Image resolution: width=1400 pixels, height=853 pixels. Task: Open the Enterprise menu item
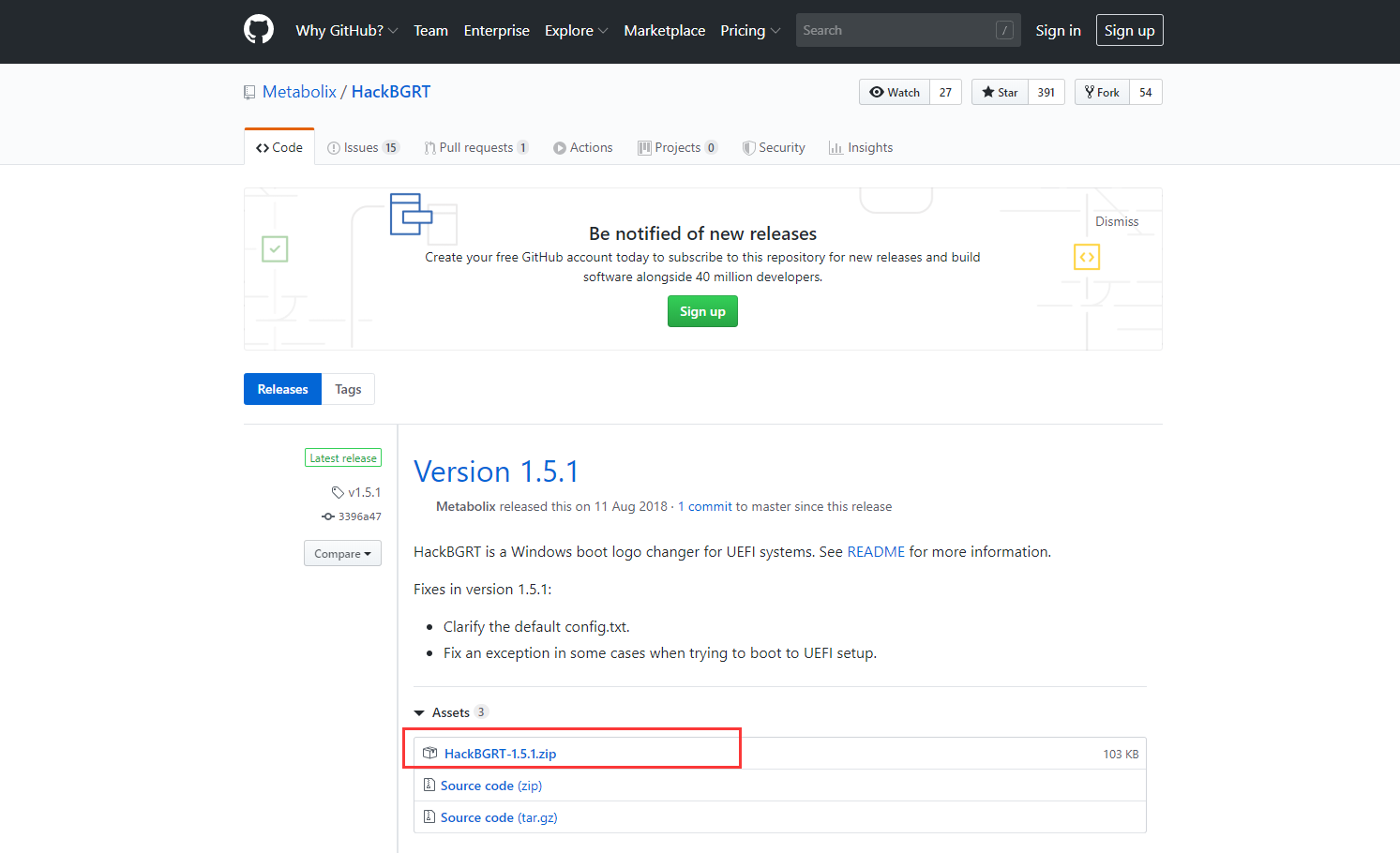tap(497, 30)
